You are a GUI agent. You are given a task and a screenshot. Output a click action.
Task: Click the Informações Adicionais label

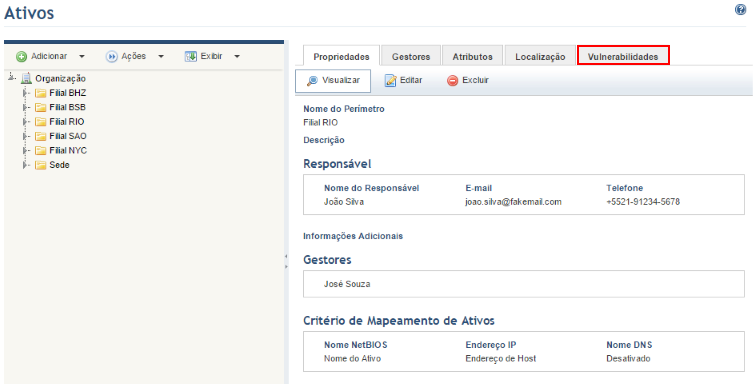[x=353, y=236]
